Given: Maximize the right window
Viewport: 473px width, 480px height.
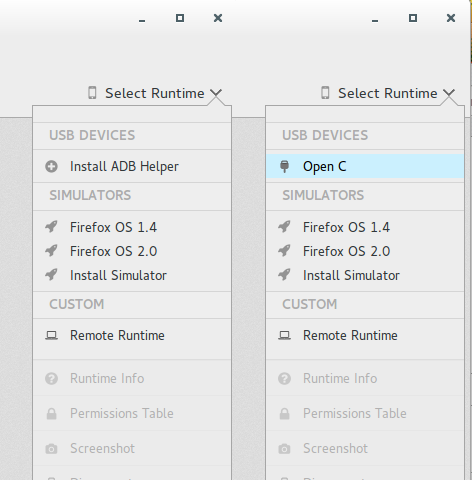Looking at the screenshot, I should (413, 18).
